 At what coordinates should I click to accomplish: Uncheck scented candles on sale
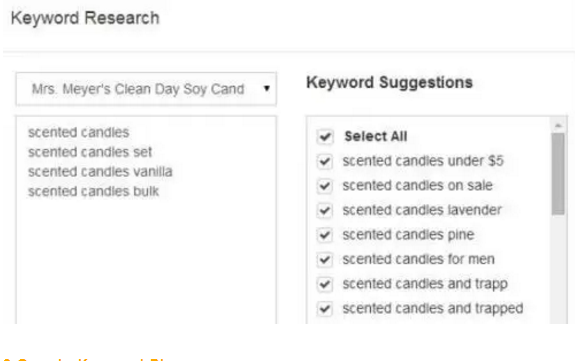(x=325, y=186)
